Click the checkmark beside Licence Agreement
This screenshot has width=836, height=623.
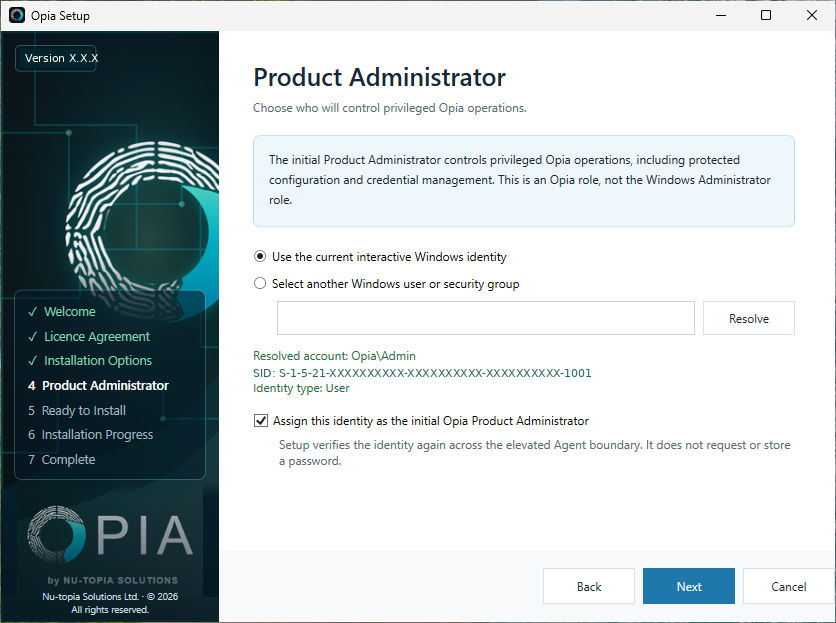[x=33, y=337]
